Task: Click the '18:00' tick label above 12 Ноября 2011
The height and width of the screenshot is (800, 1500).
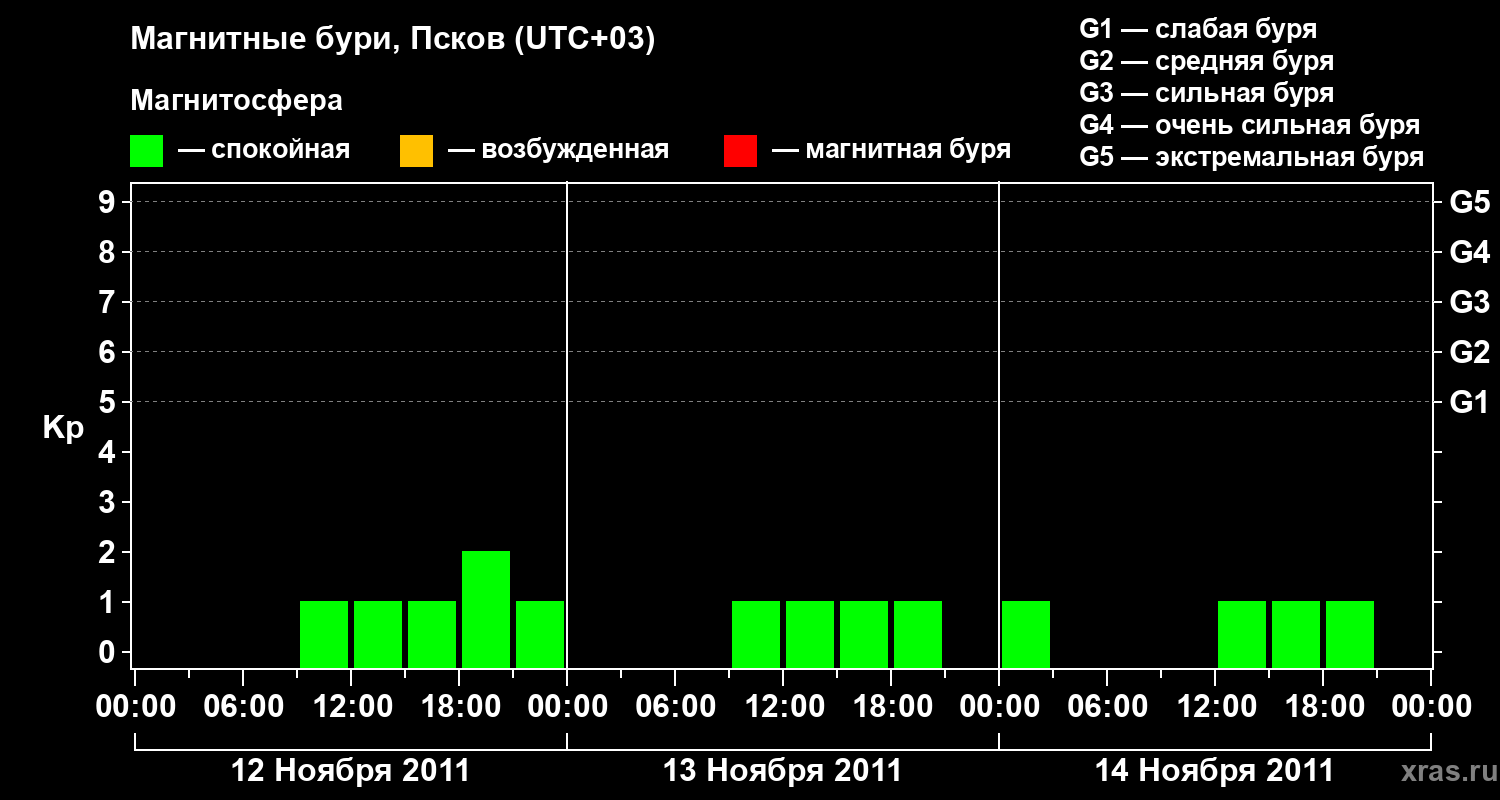Action: 459,707
